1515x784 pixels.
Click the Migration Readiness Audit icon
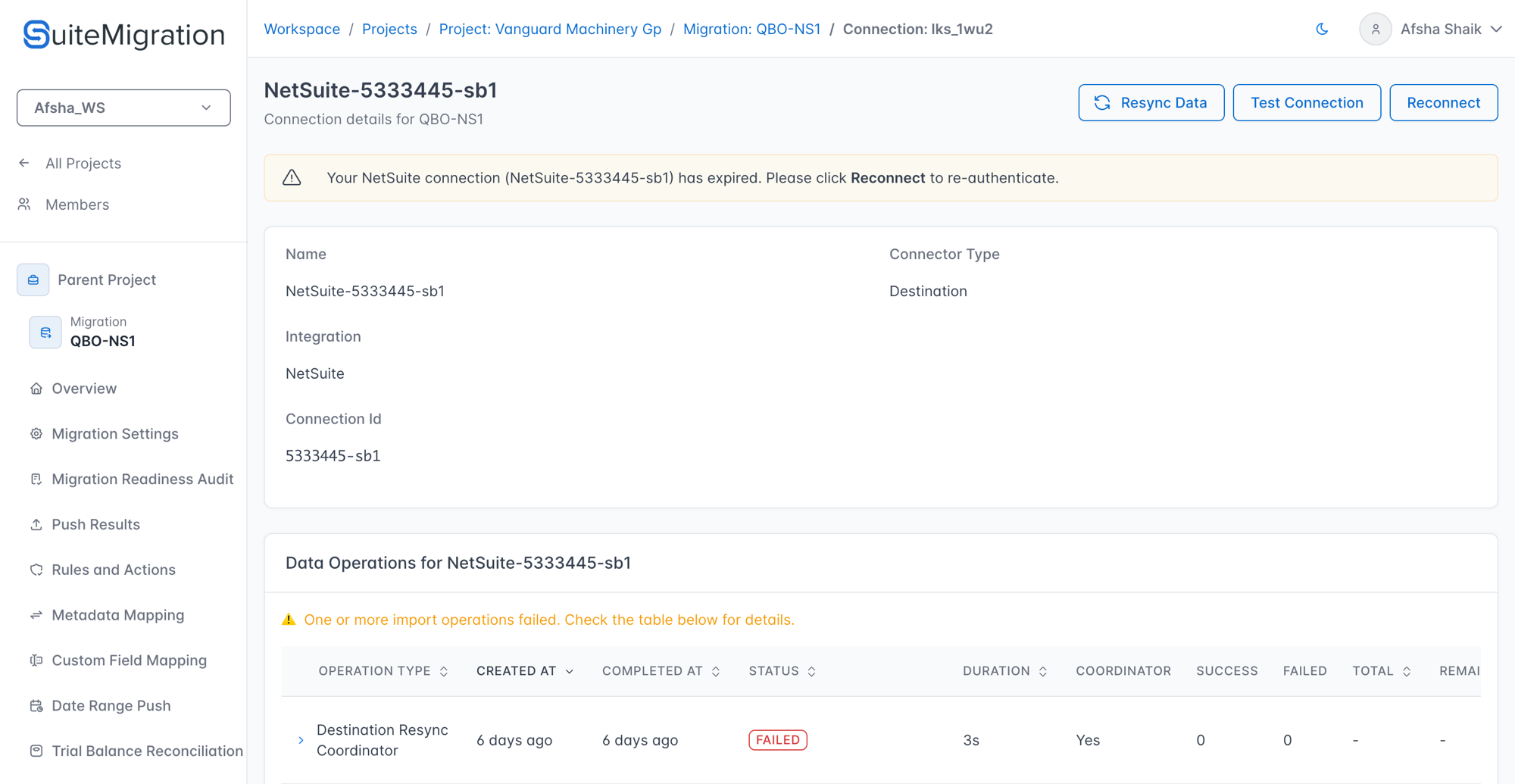tap(36, 479)
